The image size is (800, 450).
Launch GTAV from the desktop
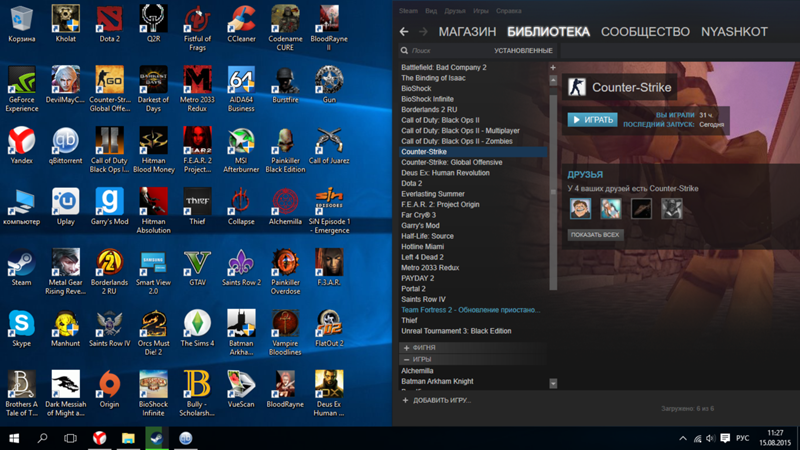point(197,267)
